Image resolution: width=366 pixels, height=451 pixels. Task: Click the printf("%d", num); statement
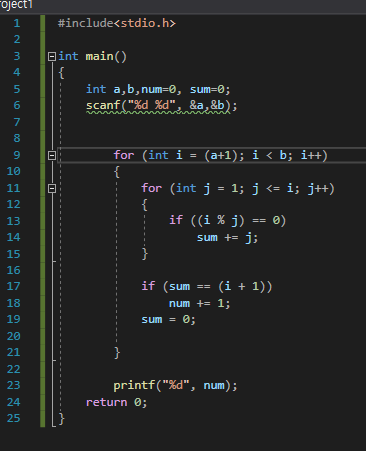[175, 386]
